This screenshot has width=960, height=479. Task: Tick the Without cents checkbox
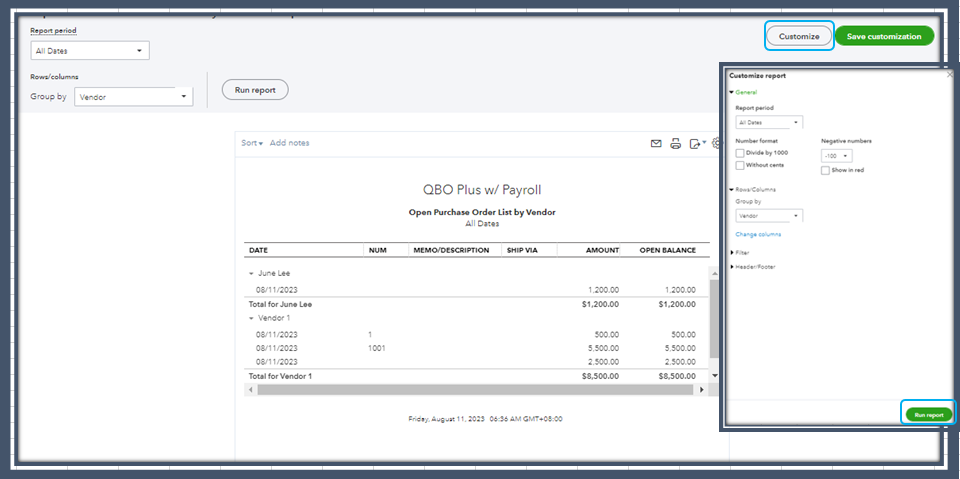[x=740, y=165]
